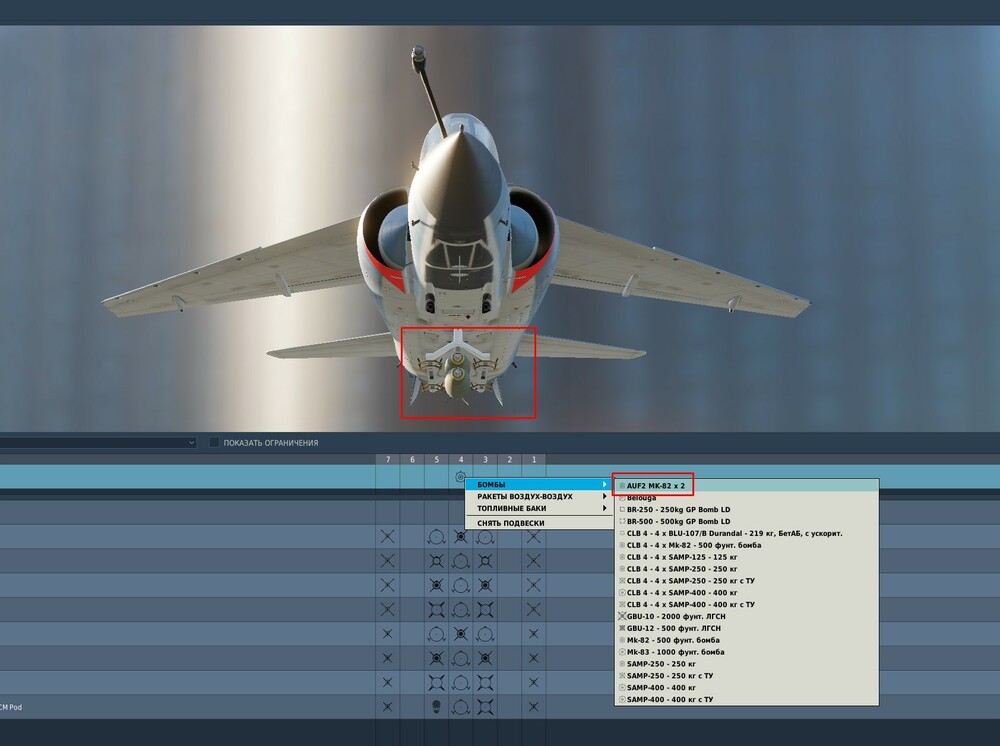
Task: Click pylon column header 1
Action: [x=534, y=459]
